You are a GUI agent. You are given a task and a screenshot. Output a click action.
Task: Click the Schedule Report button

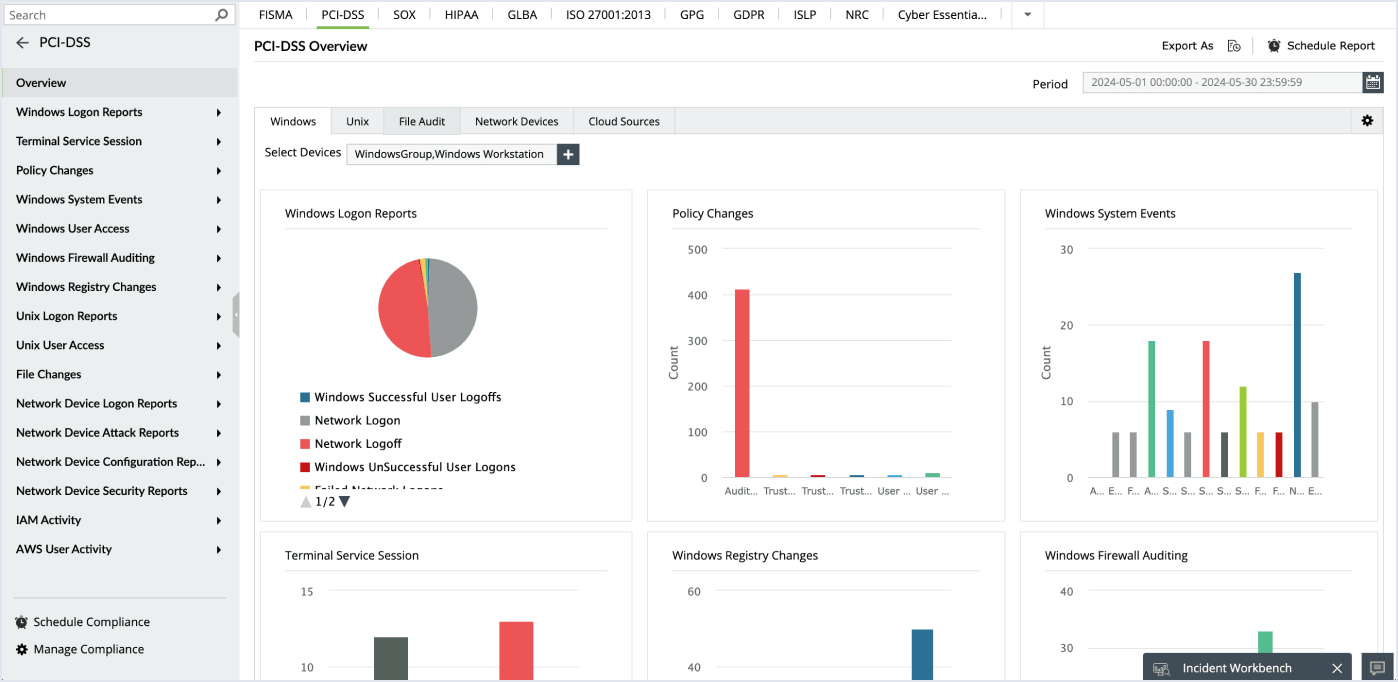tap(1321, 45)
